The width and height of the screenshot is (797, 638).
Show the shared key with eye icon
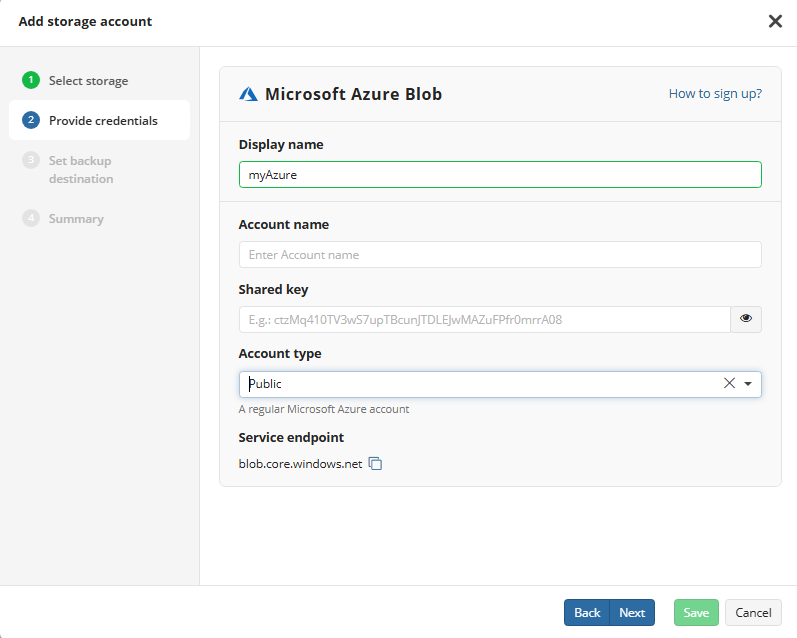tap(746, 319)
